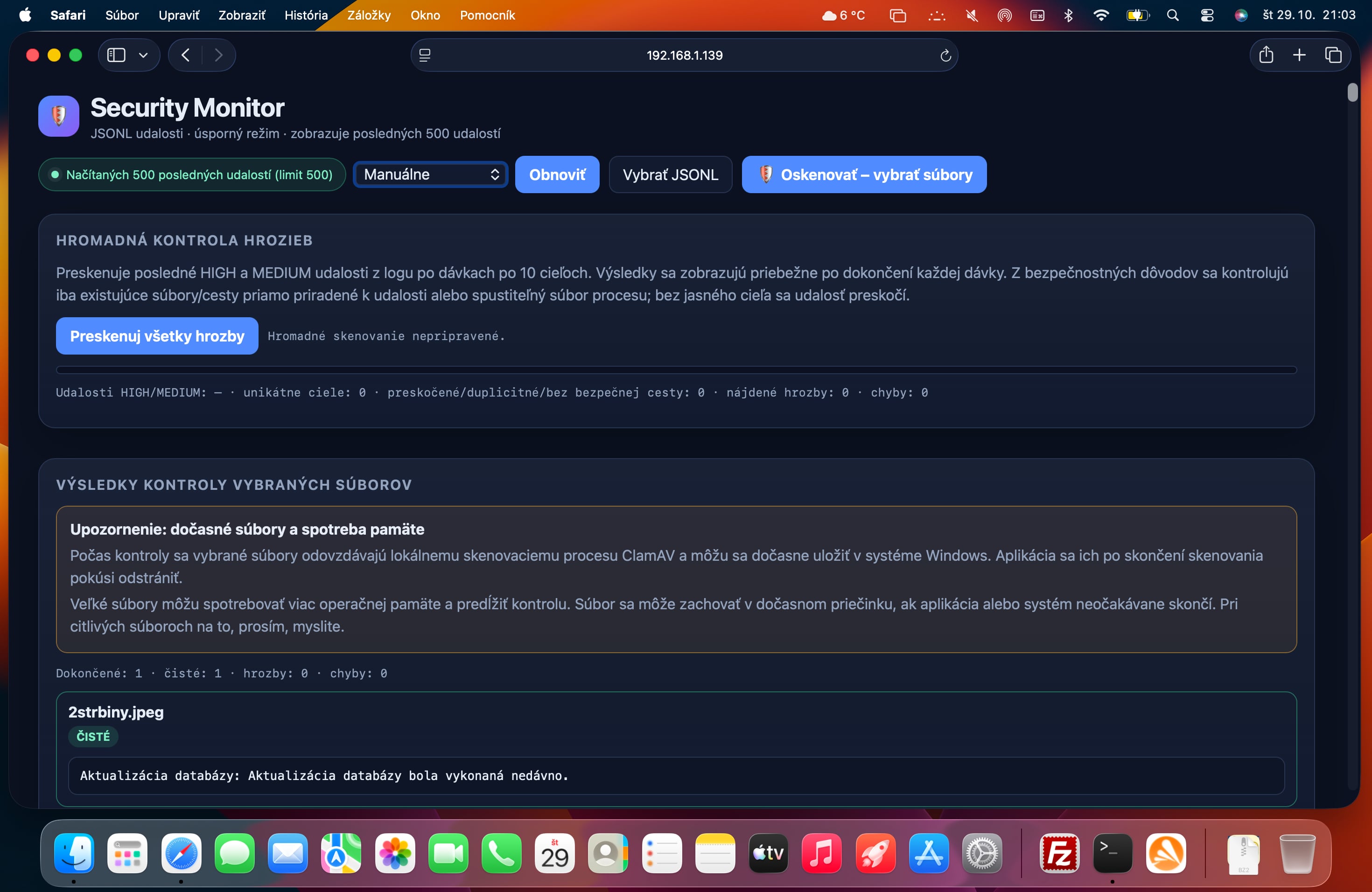
Task: Toggle the Safari sidebar button
Action: [117, 56]
